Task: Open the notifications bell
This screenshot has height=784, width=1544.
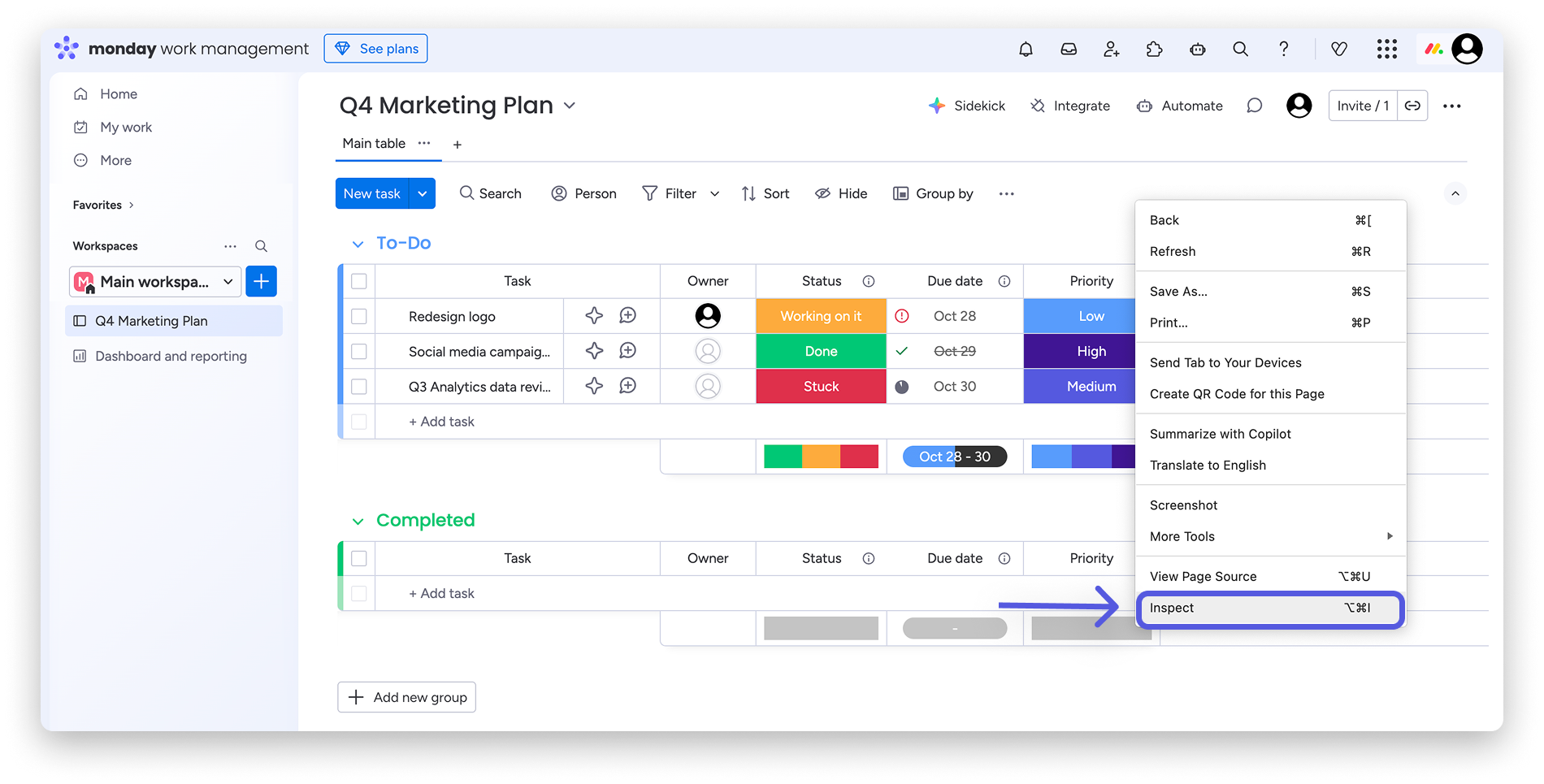Action: pyautogui.click(x=1026, y=49)
